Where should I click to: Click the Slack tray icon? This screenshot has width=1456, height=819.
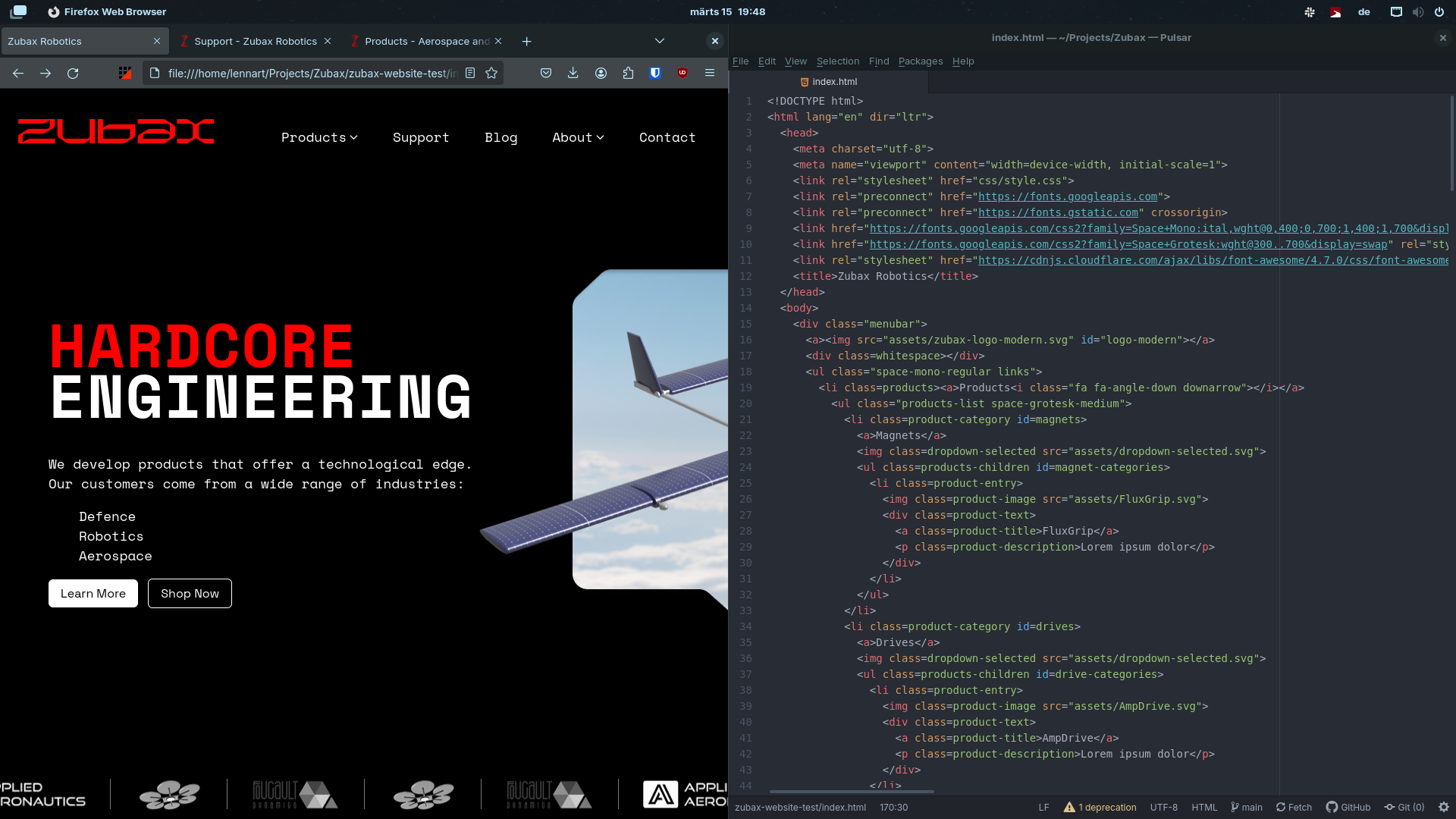click(1310, 12)
